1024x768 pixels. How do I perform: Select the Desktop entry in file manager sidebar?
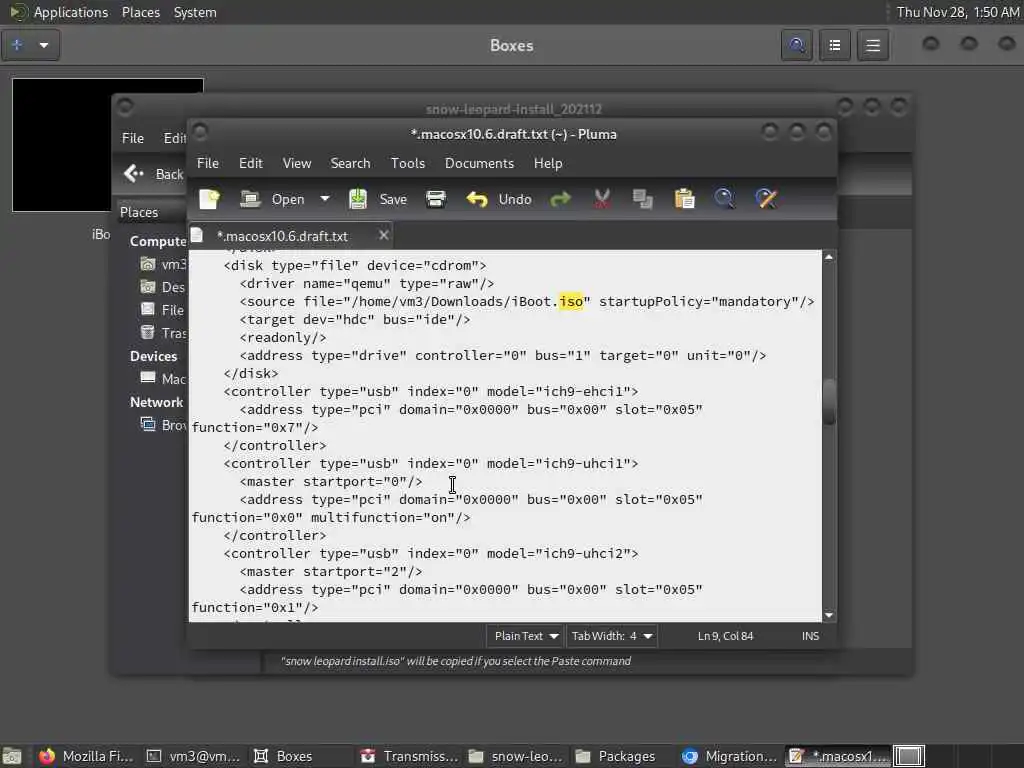(x=163, y=287)
